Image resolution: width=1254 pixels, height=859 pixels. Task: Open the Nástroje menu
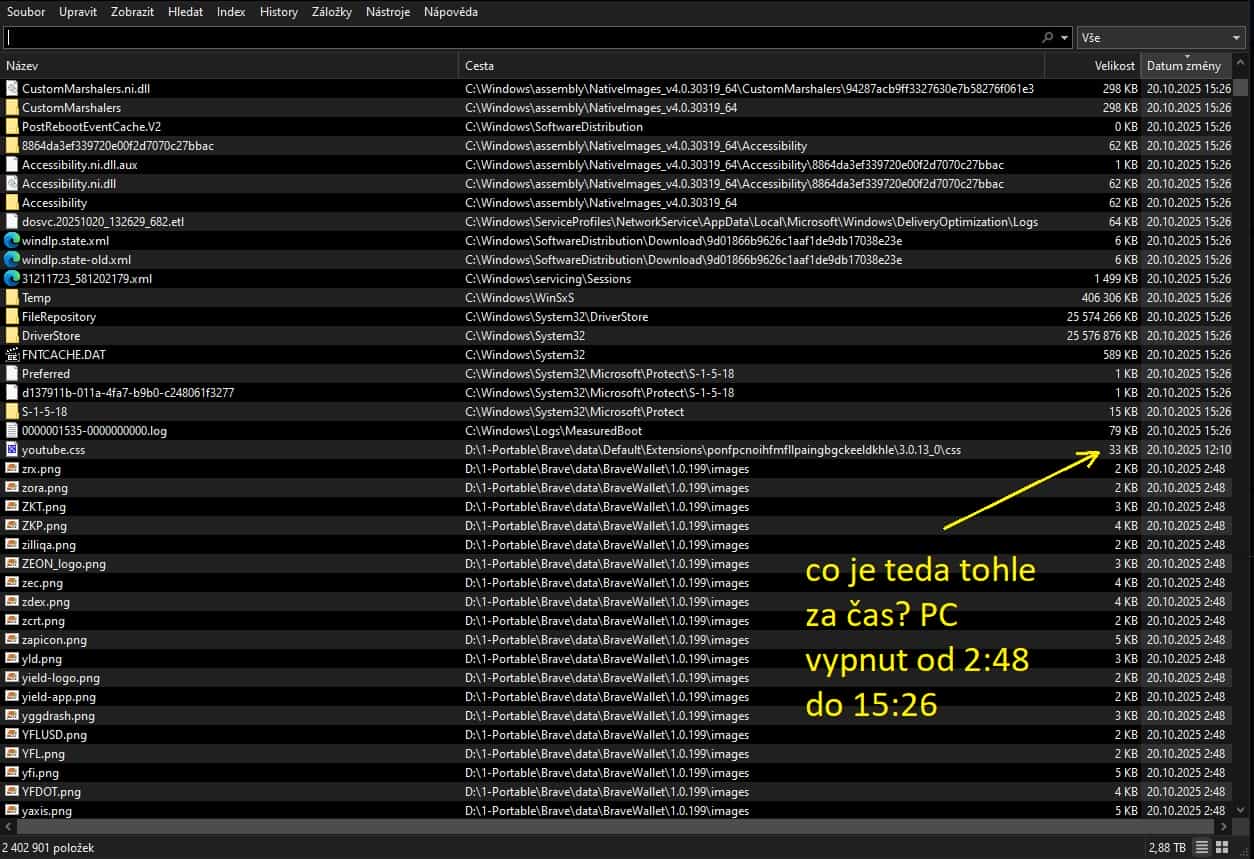tap(388, 12)
